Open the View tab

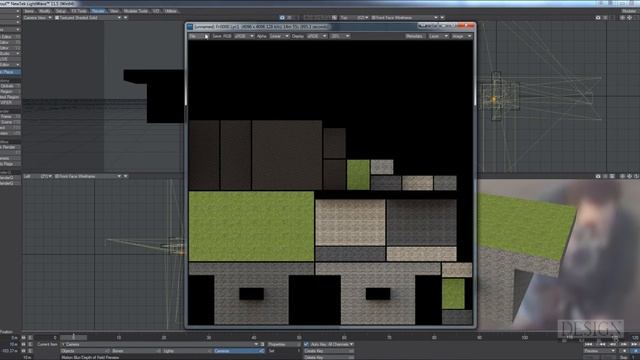[x=114, y=11]
